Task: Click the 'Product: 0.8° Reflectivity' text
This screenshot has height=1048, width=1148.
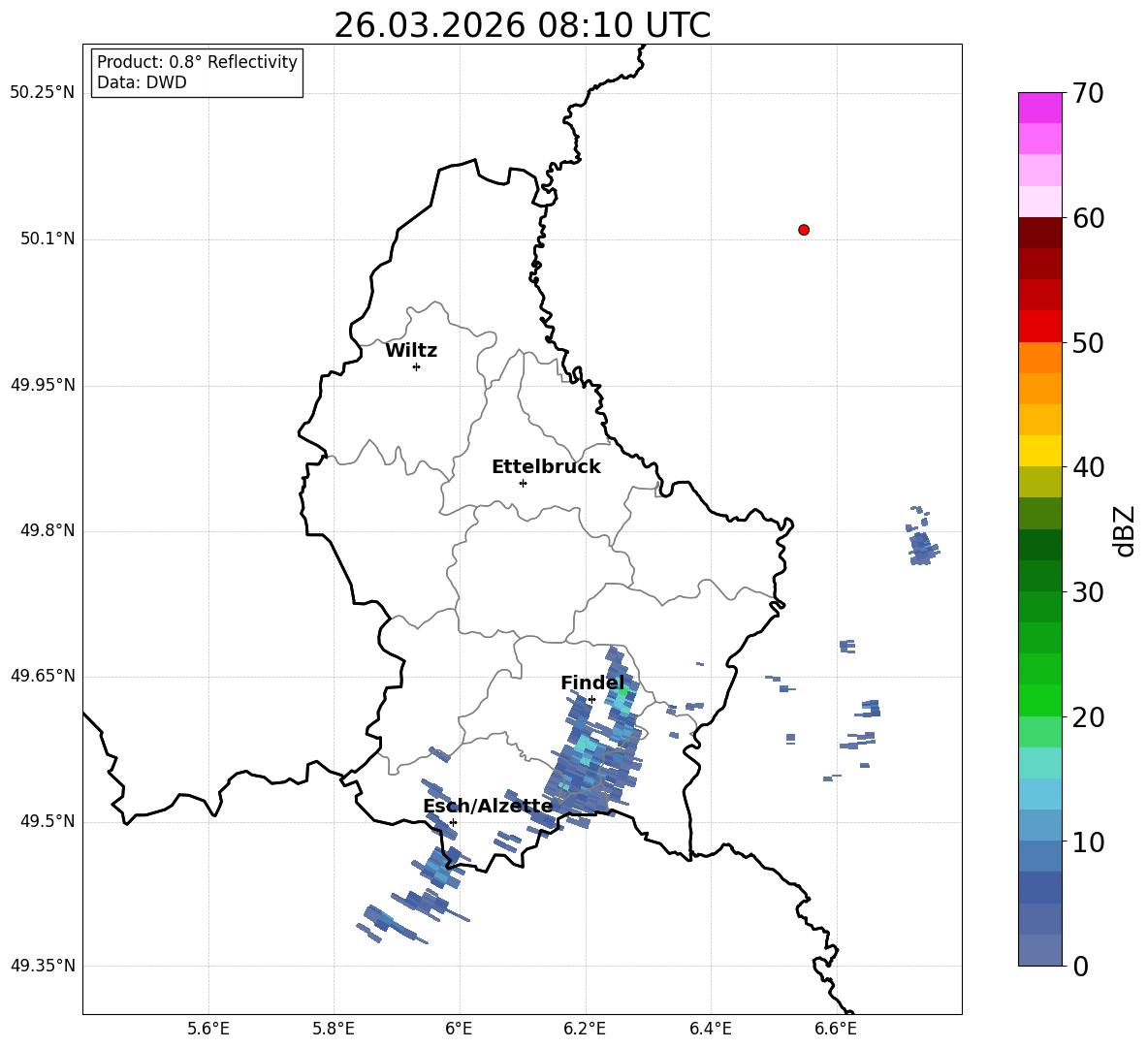Action: pos(197,61)
